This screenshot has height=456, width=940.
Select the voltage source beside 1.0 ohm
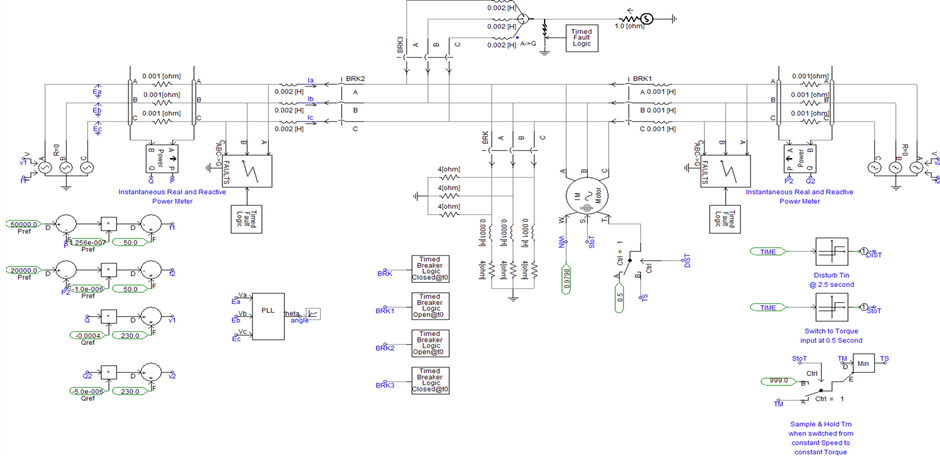(646, 17)
